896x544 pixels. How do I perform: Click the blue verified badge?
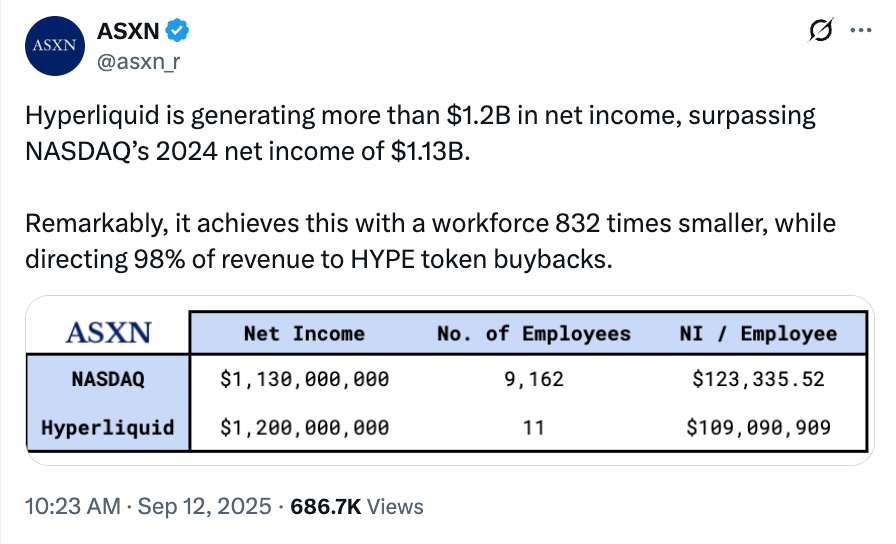coord(178,31)
